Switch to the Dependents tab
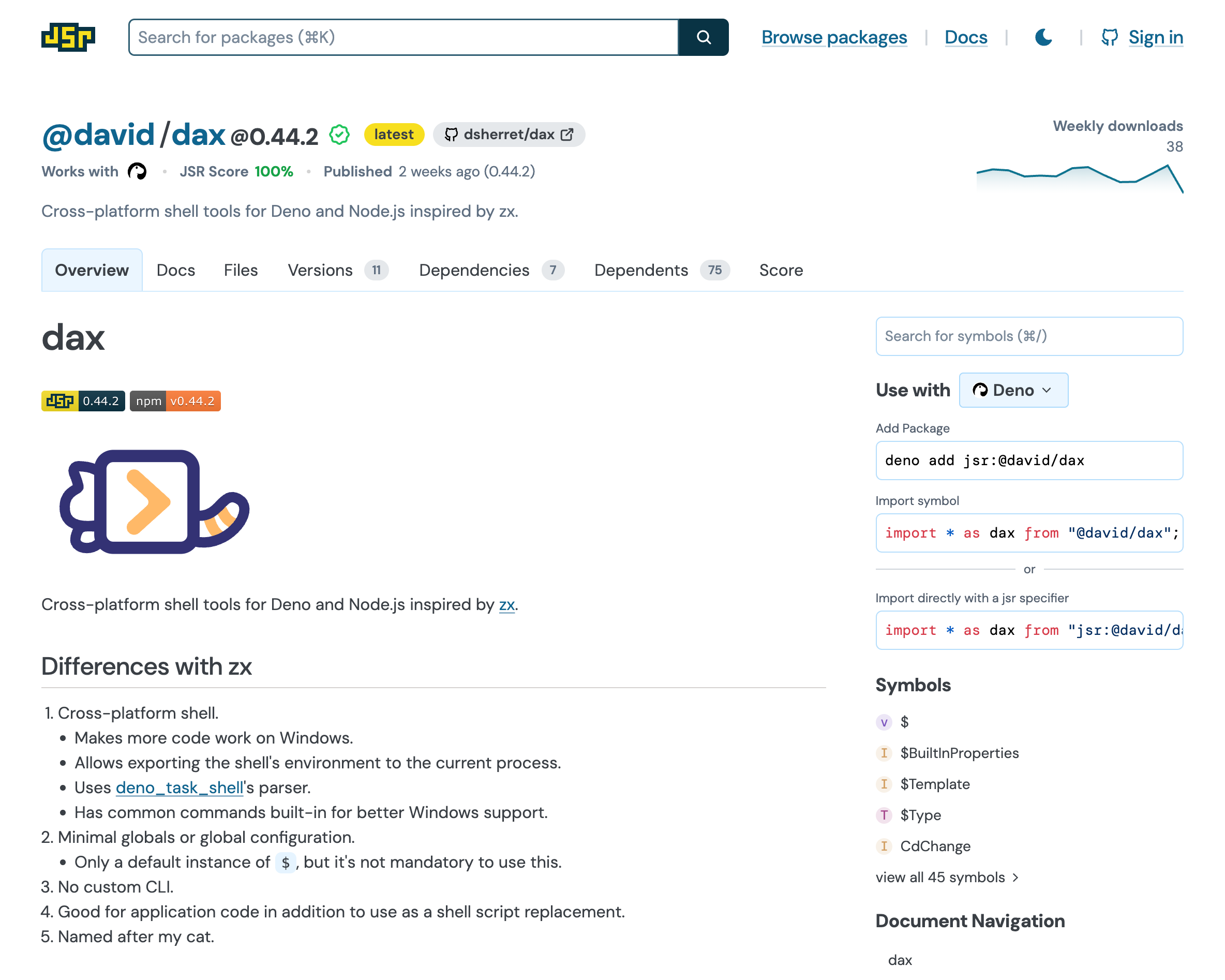 point(641,270)
